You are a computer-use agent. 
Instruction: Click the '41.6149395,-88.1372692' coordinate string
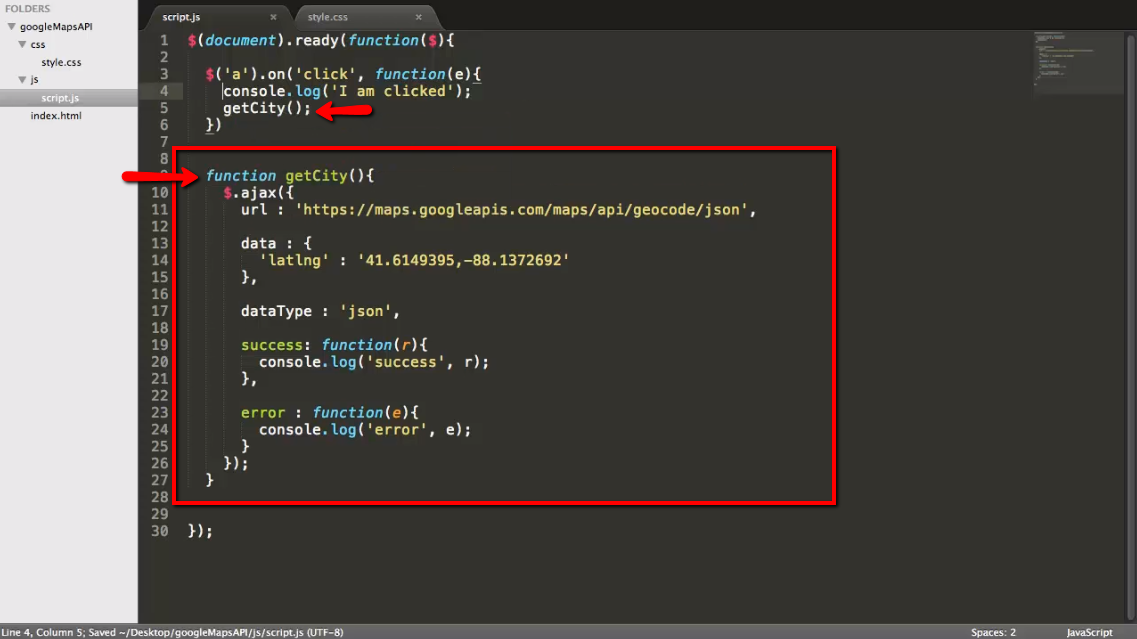pyautogui.click(x=463, y=260)
